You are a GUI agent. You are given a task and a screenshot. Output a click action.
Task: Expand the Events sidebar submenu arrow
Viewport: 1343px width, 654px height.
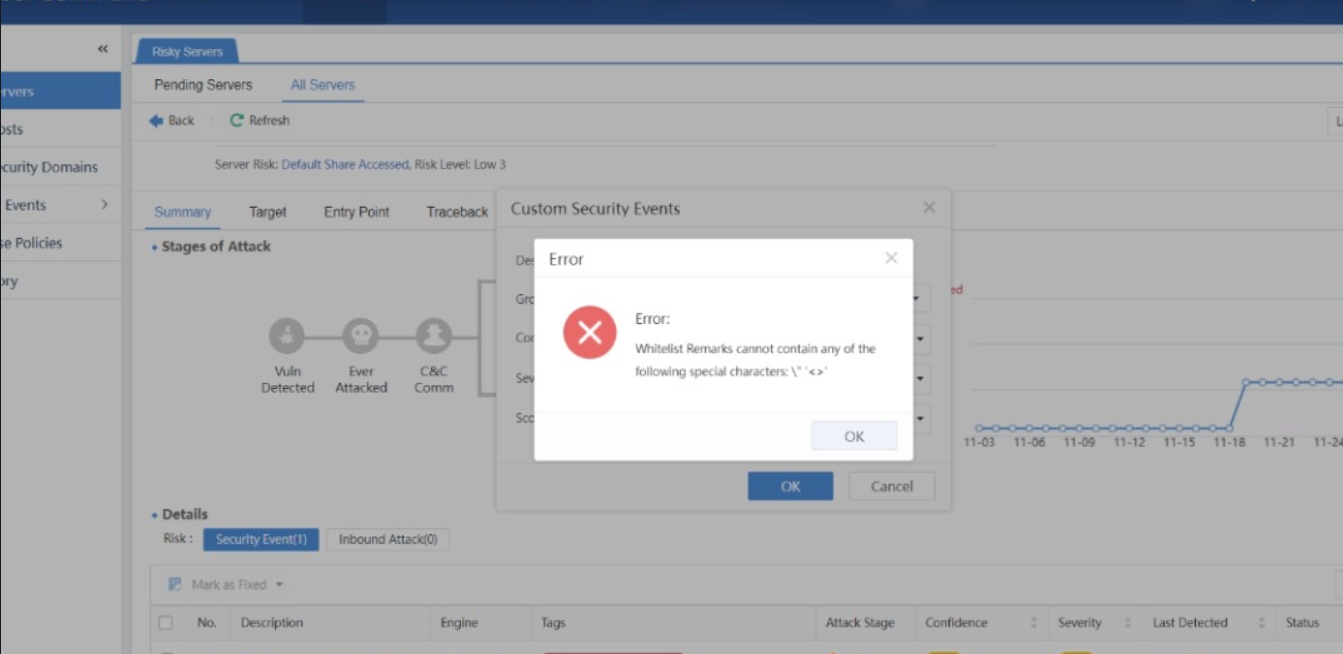105,205
